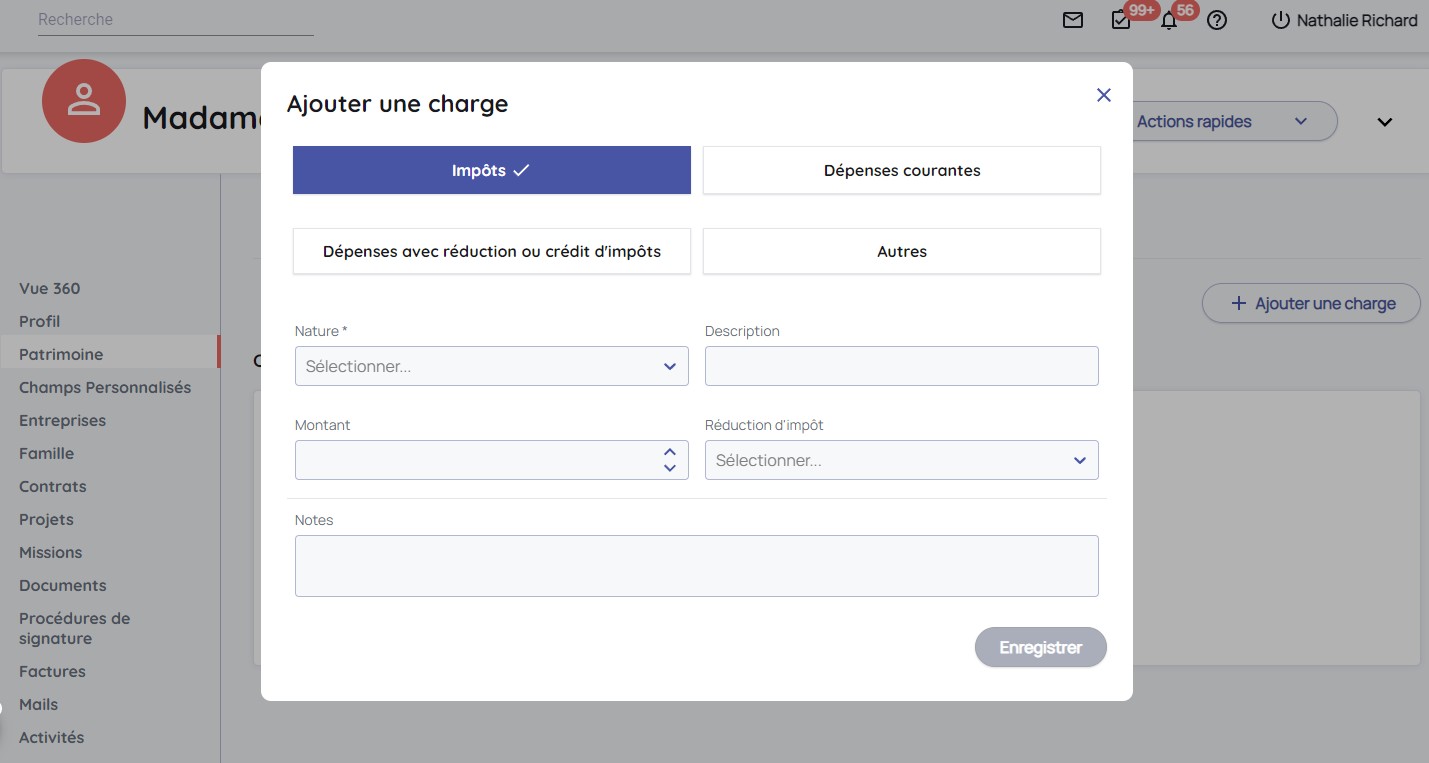Open Contrats in the sidebar
Screen dimensions: 1429x763
[x=53, y=486]
